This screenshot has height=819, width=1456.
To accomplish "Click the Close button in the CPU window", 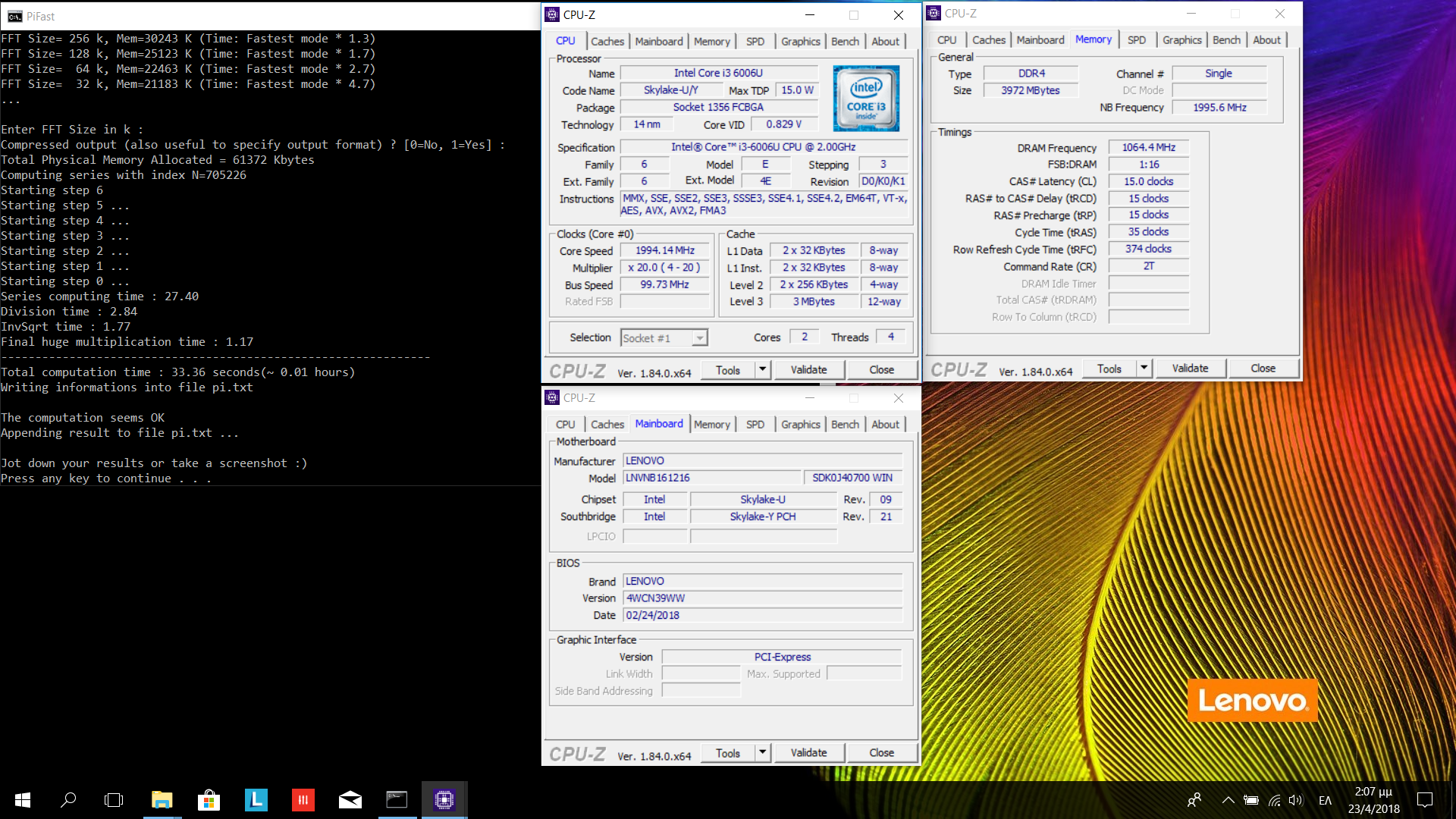I will tap(882, 369).
